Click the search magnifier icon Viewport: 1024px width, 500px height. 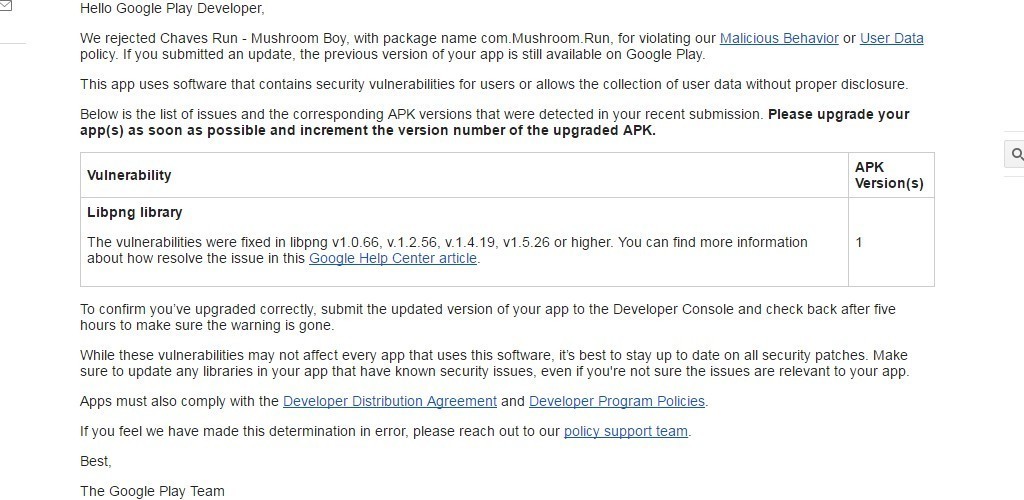[x=1017, y=154]
